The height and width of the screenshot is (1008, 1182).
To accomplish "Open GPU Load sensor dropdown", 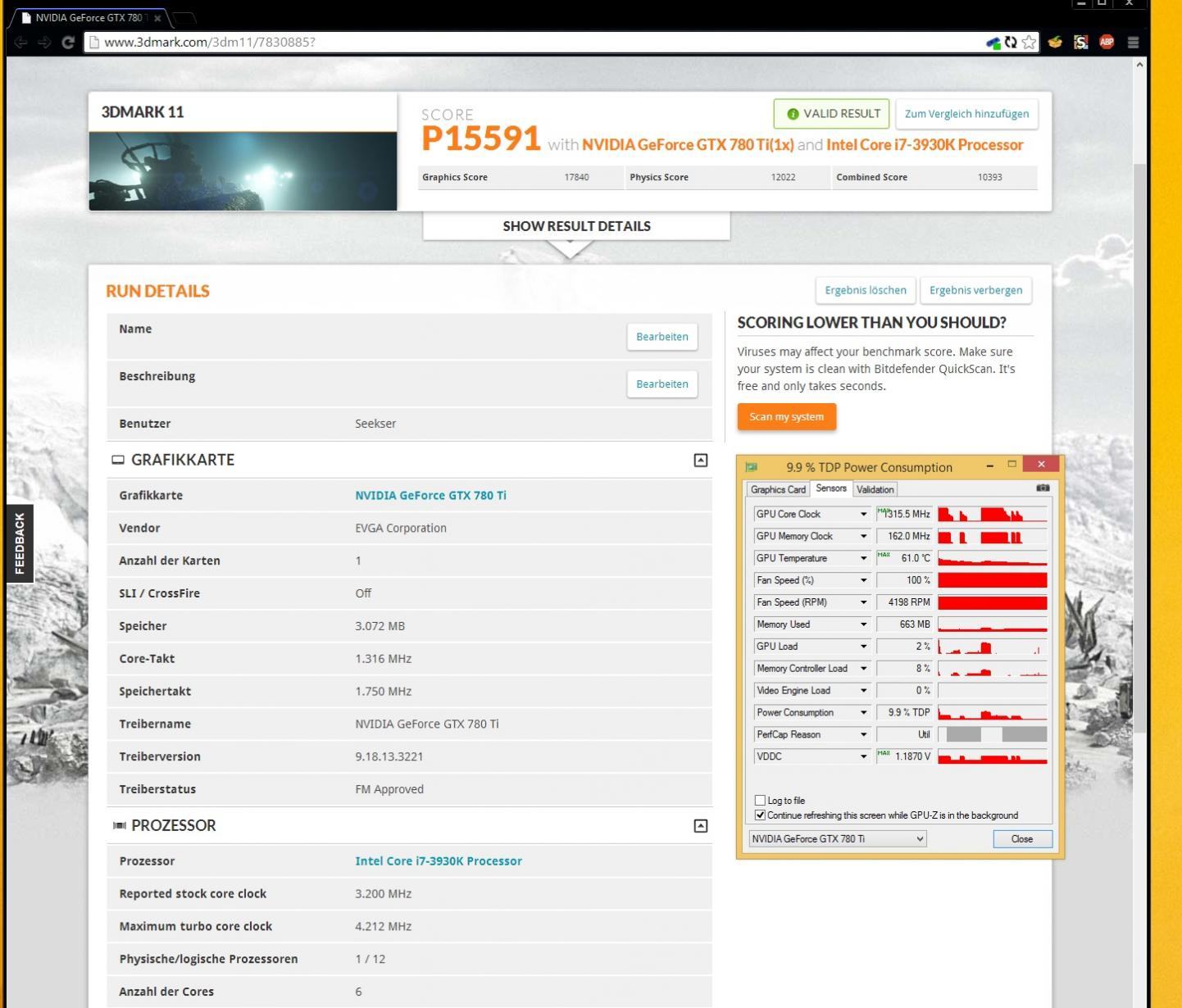I will tap(863, 647).
